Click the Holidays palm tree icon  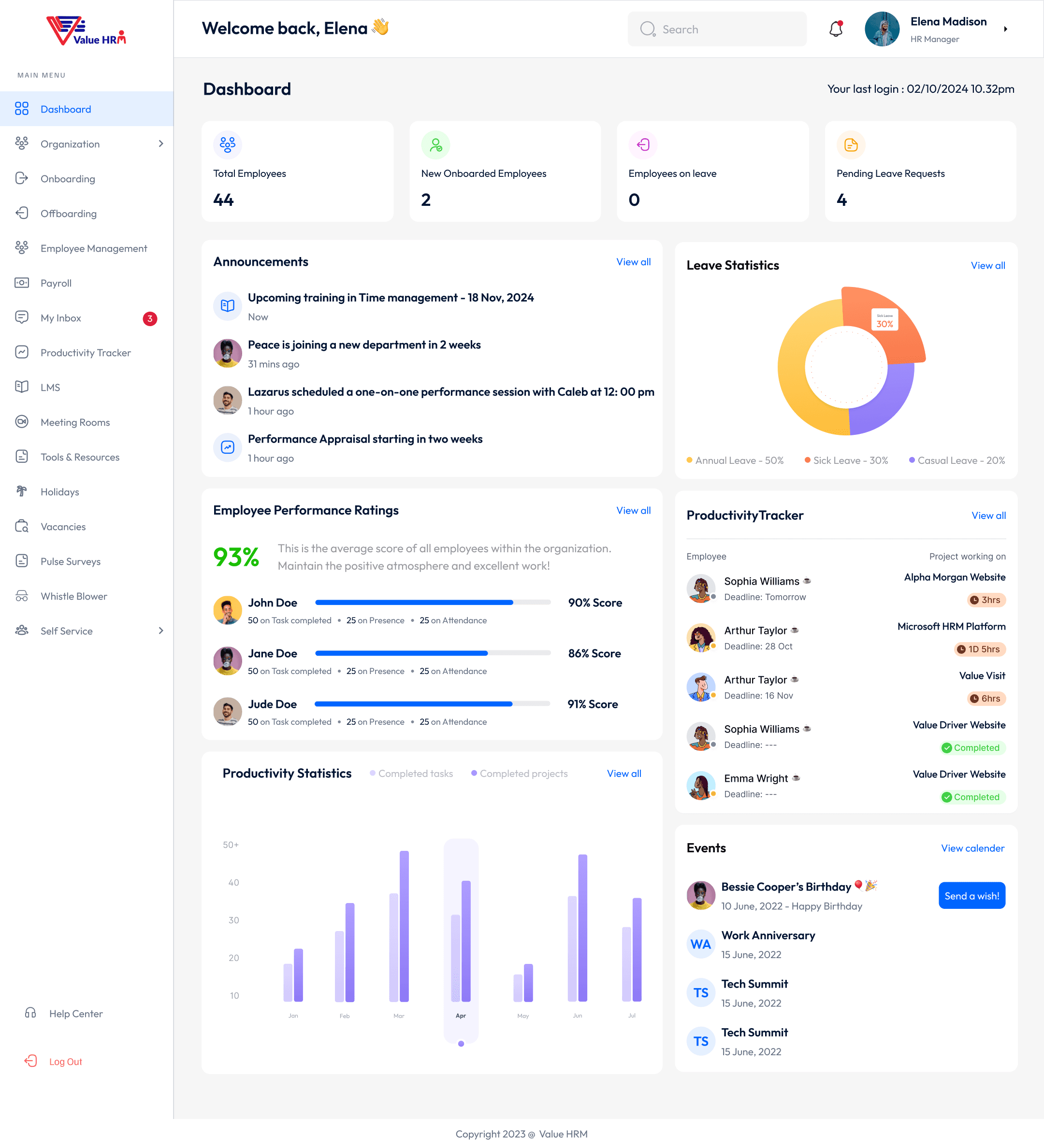tap(22, 491)
